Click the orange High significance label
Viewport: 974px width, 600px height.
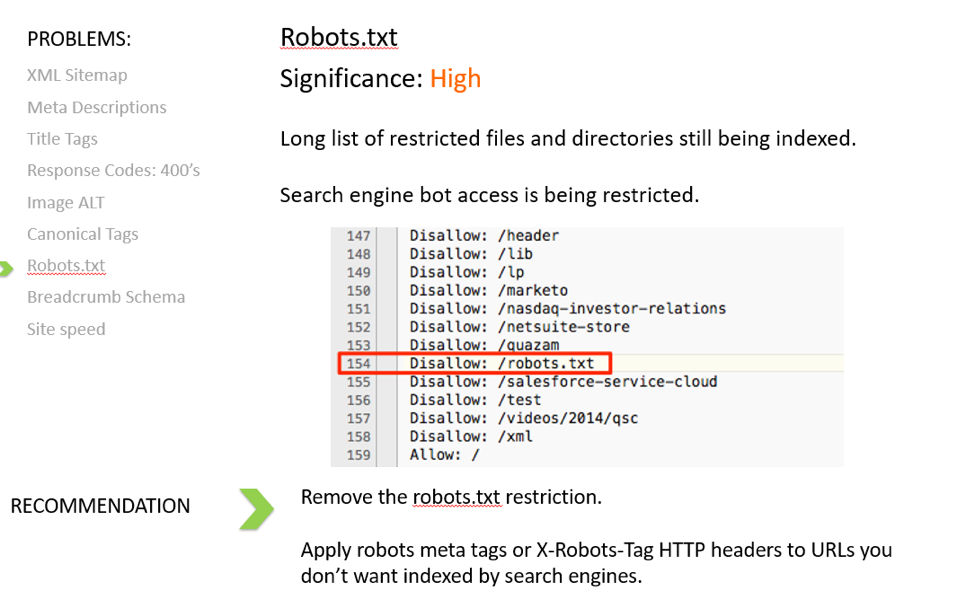pos(455,79)
